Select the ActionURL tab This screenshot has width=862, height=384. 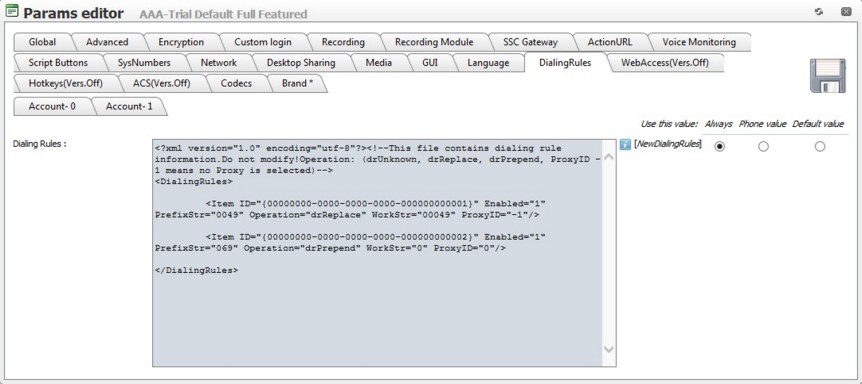point(610,42)
